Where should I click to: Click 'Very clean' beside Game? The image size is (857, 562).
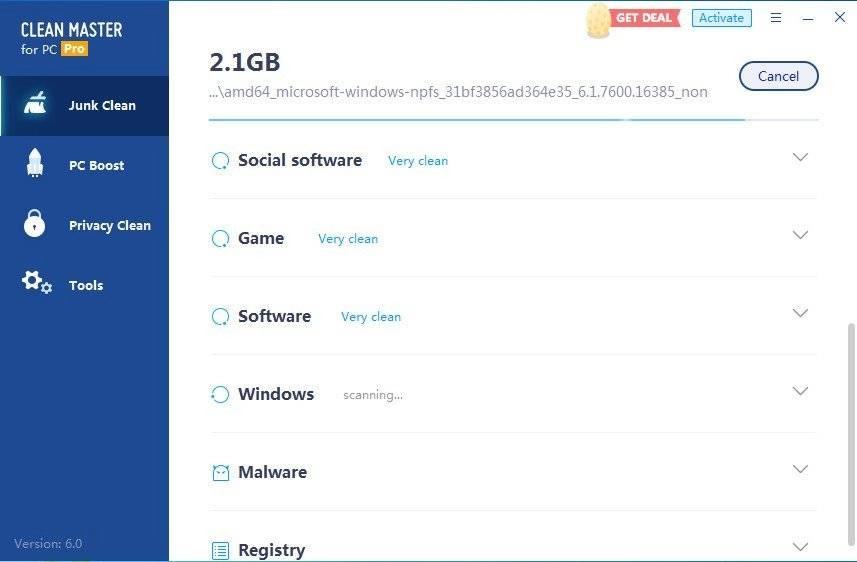[348, 239]
